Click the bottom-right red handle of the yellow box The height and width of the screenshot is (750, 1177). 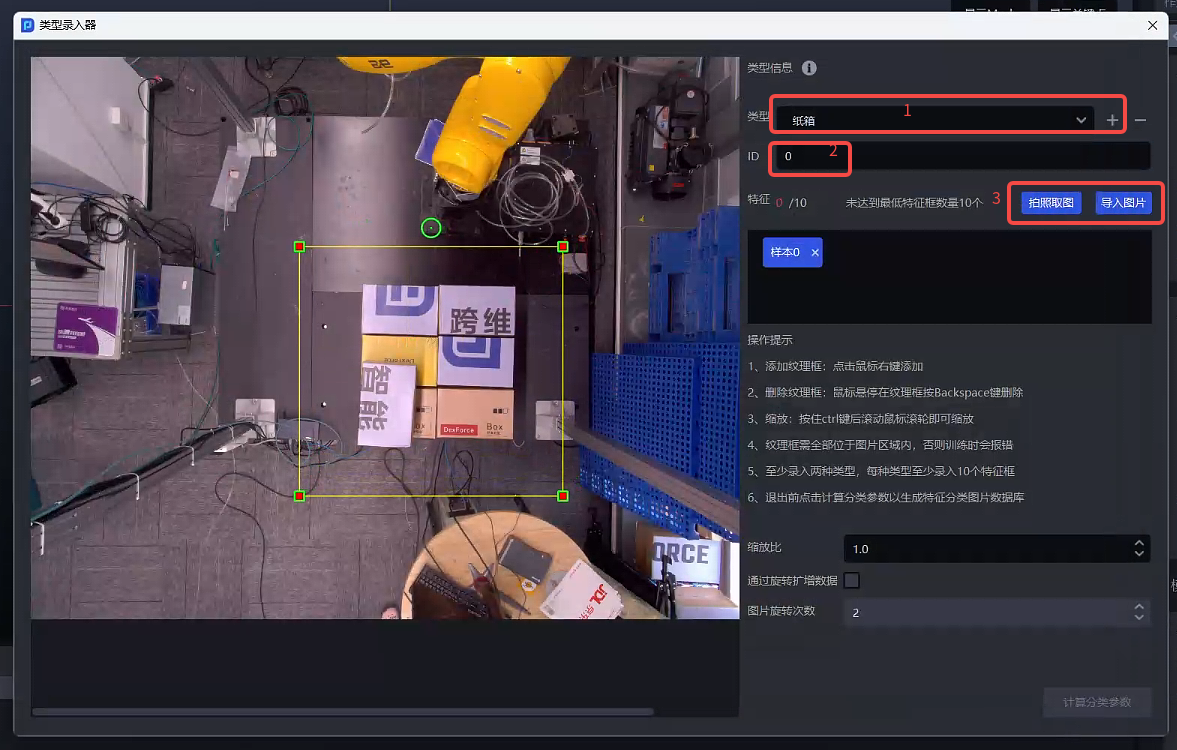(x=562, y=496)
